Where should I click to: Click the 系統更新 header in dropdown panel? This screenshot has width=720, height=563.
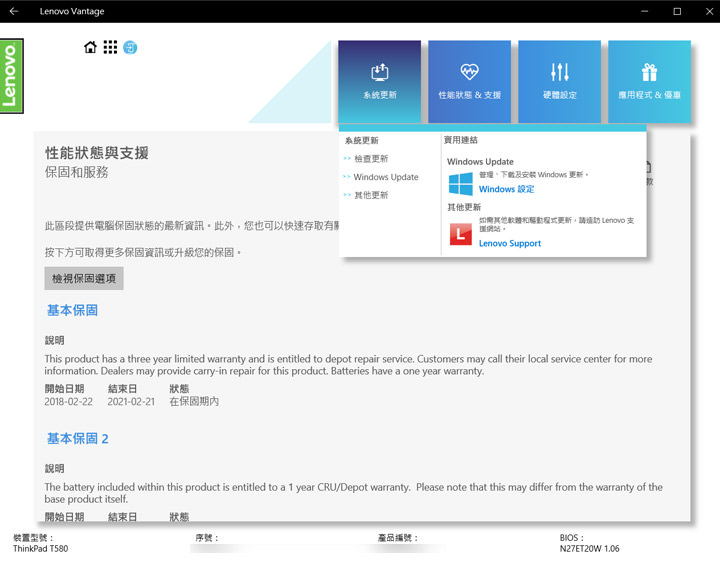point(361,141)
